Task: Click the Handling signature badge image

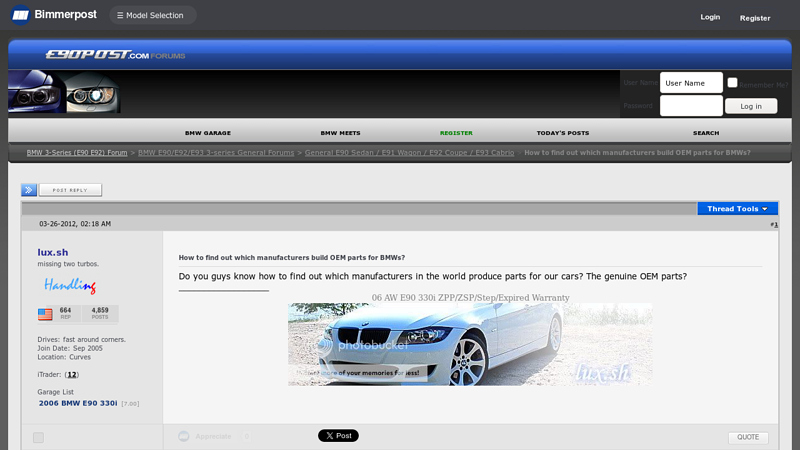Action: pyautogui.click(x=70, y=285)
